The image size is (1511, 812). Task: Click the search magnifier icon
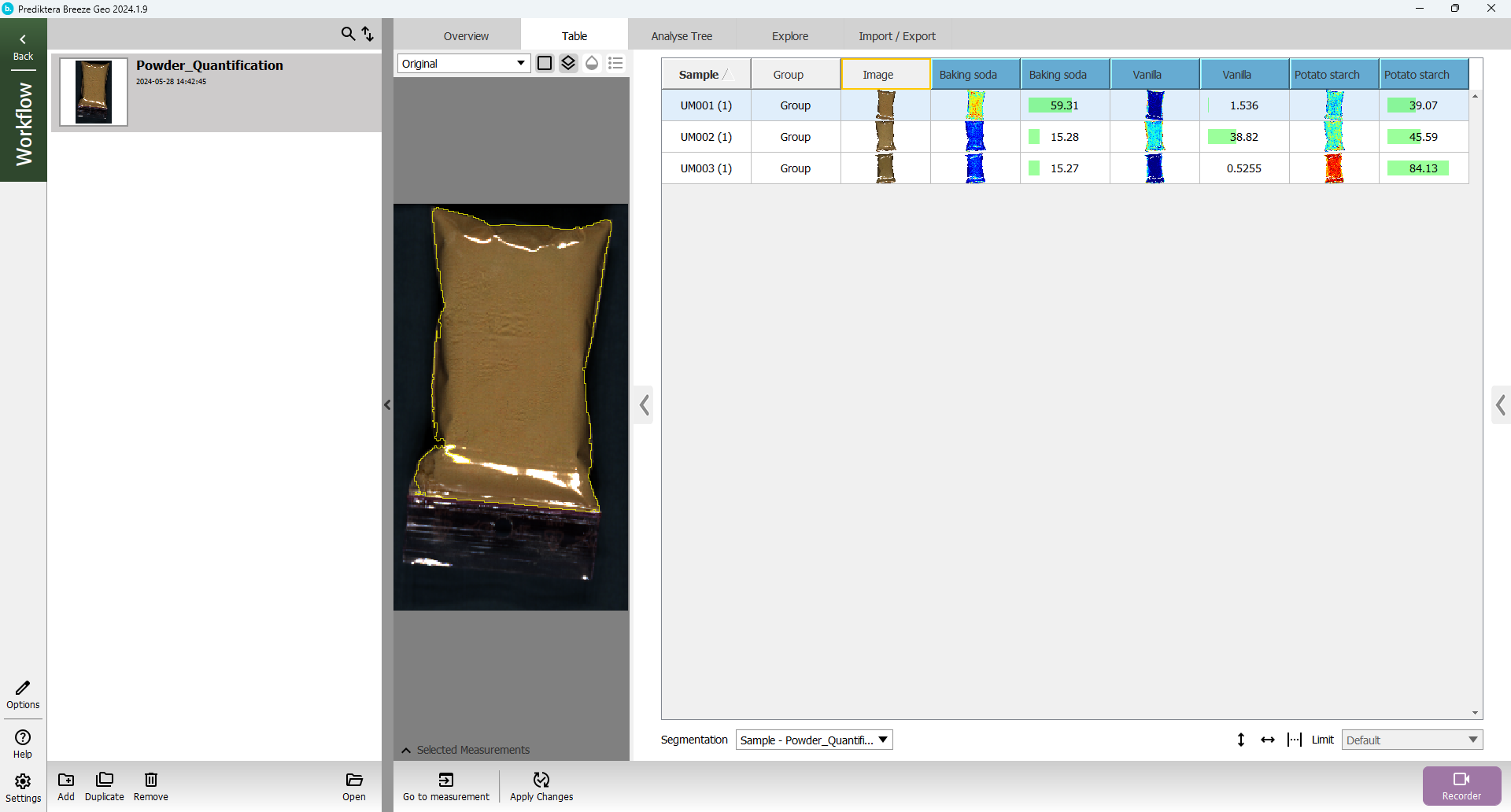[348, 34]
